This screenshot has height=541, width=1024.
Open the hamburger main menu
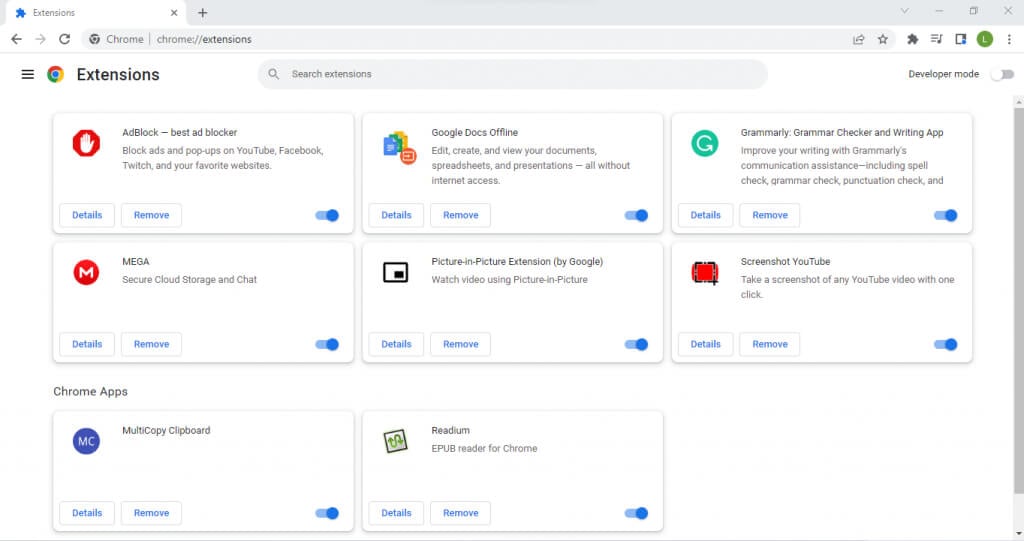28,74
